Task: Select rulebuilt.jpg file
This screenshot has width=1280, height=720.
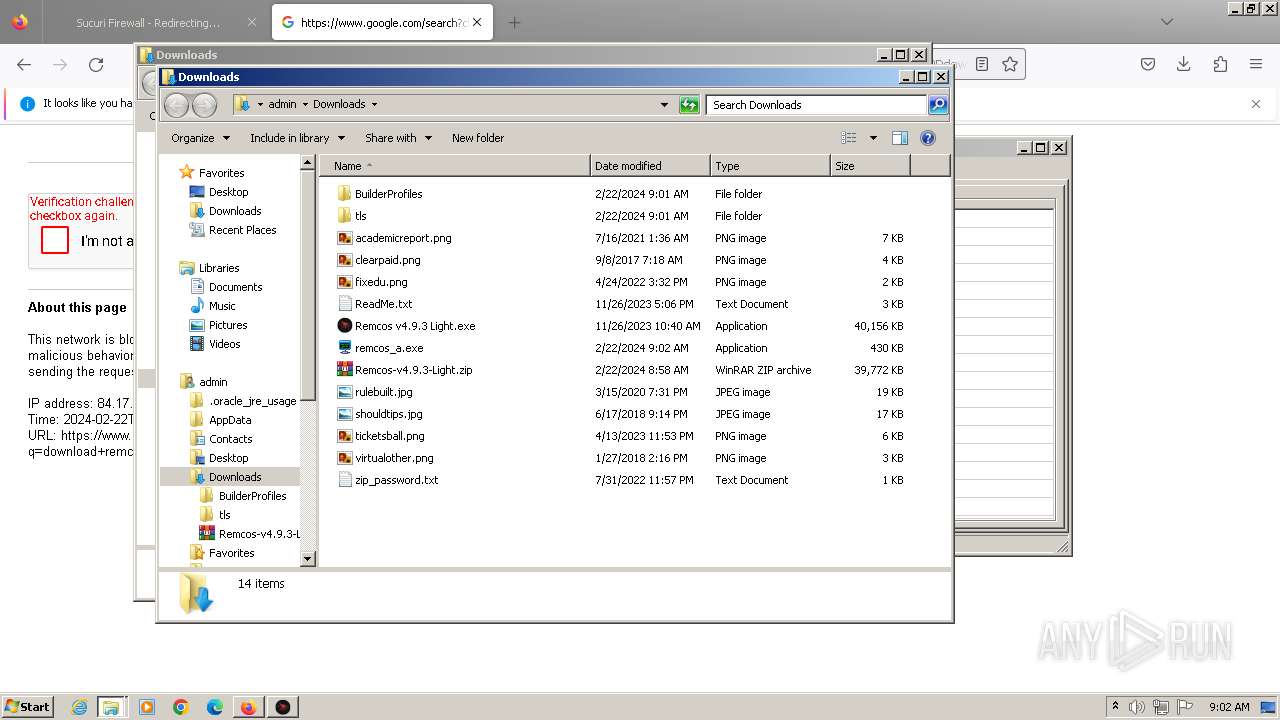Action: [x=375, y=392]
